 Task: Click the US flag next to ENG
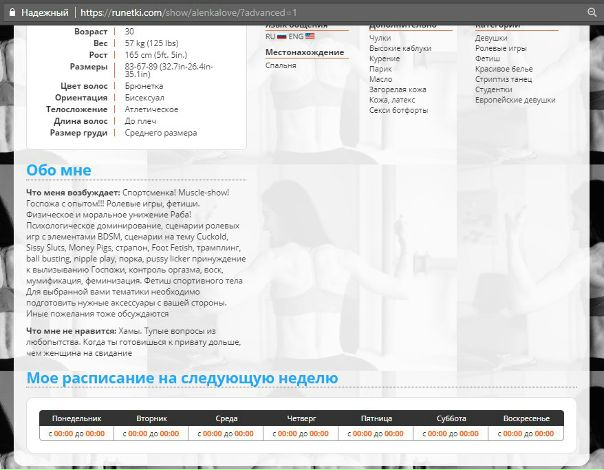pyautogui.click(x=309, y=36)
